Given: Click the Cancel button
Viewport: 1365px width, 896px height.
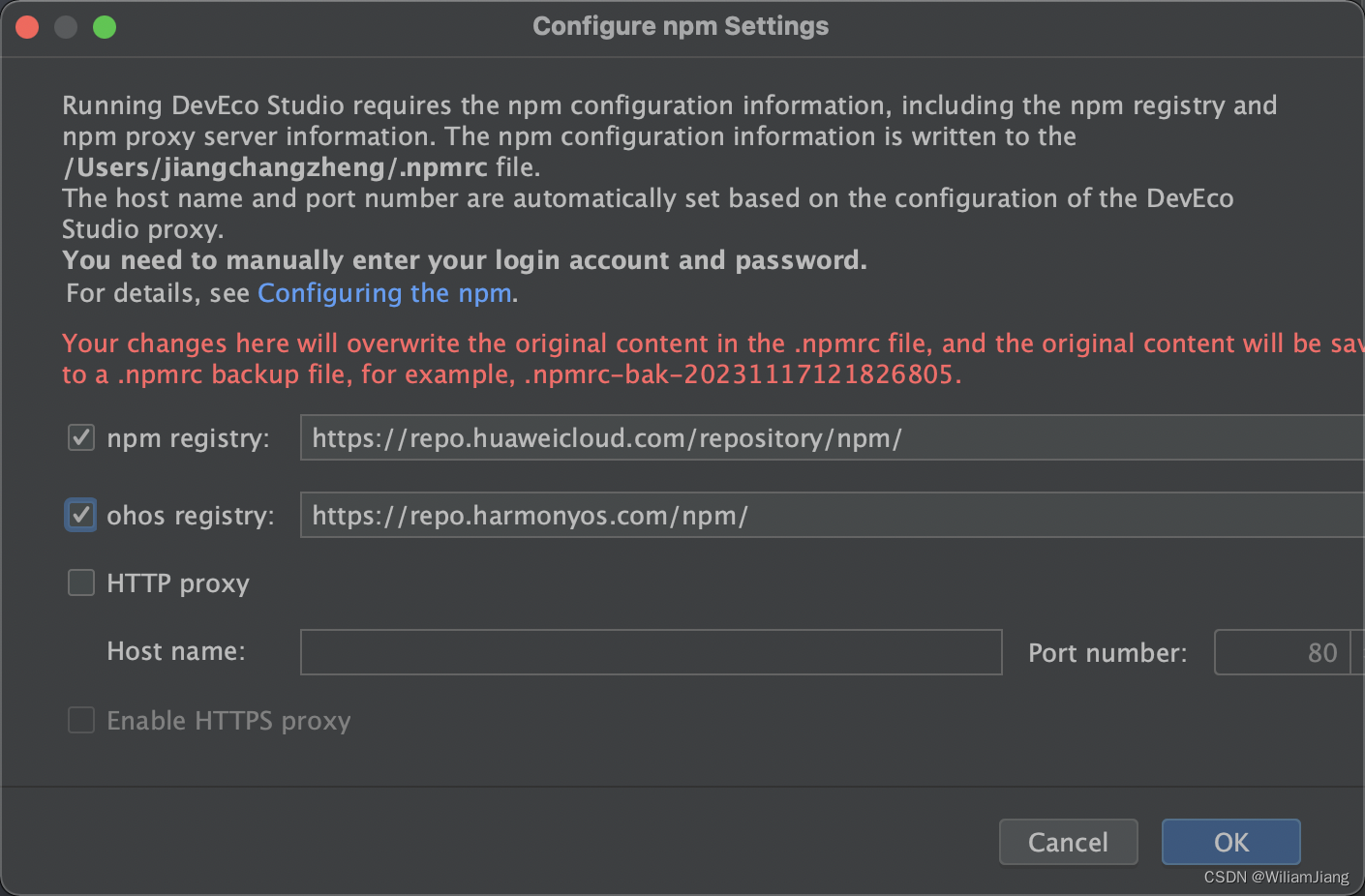Looking at the screenshot, I should (x=1068, y=842).
